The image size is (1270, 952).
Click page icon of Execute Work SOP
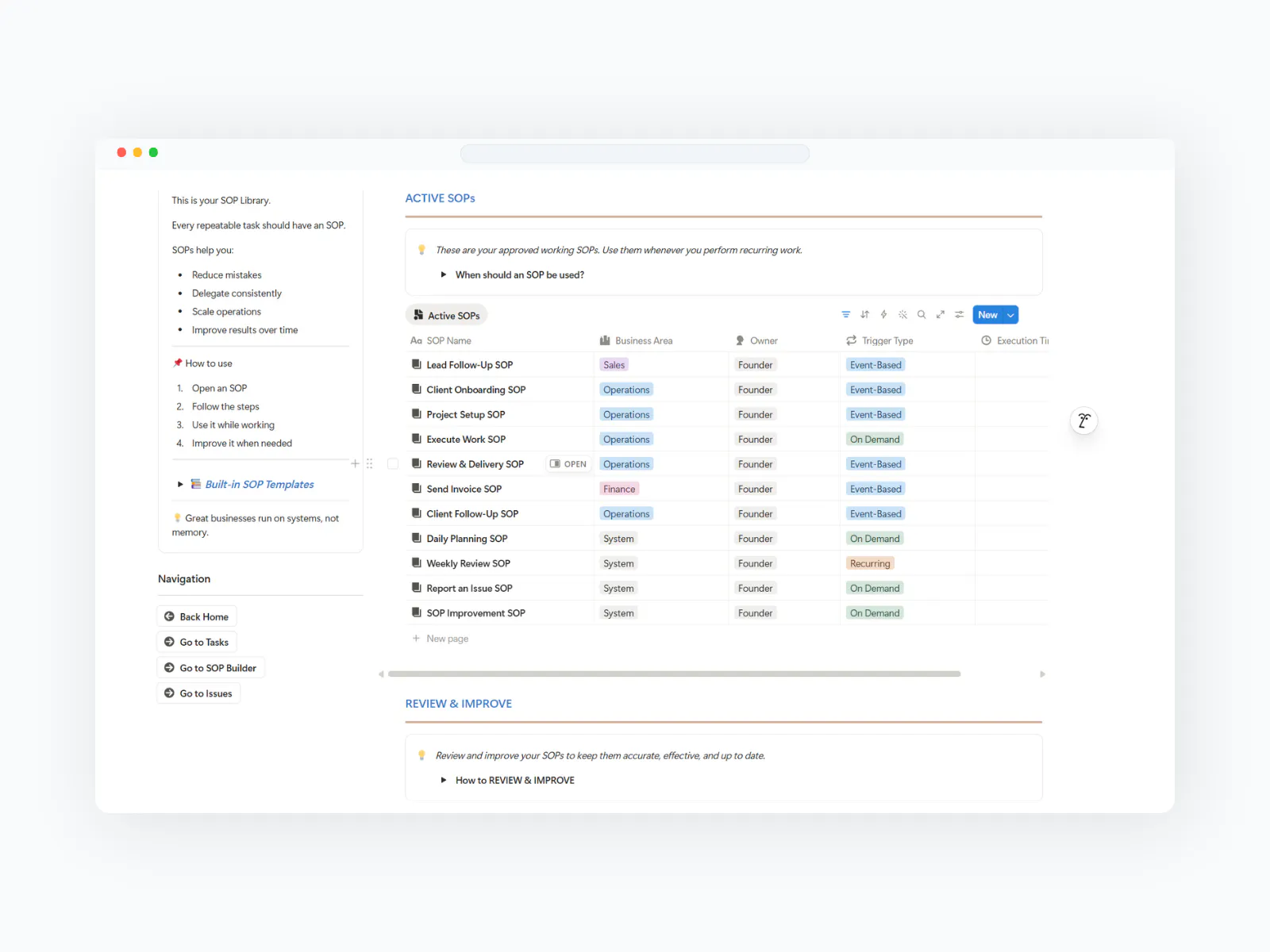pos(416,439)
